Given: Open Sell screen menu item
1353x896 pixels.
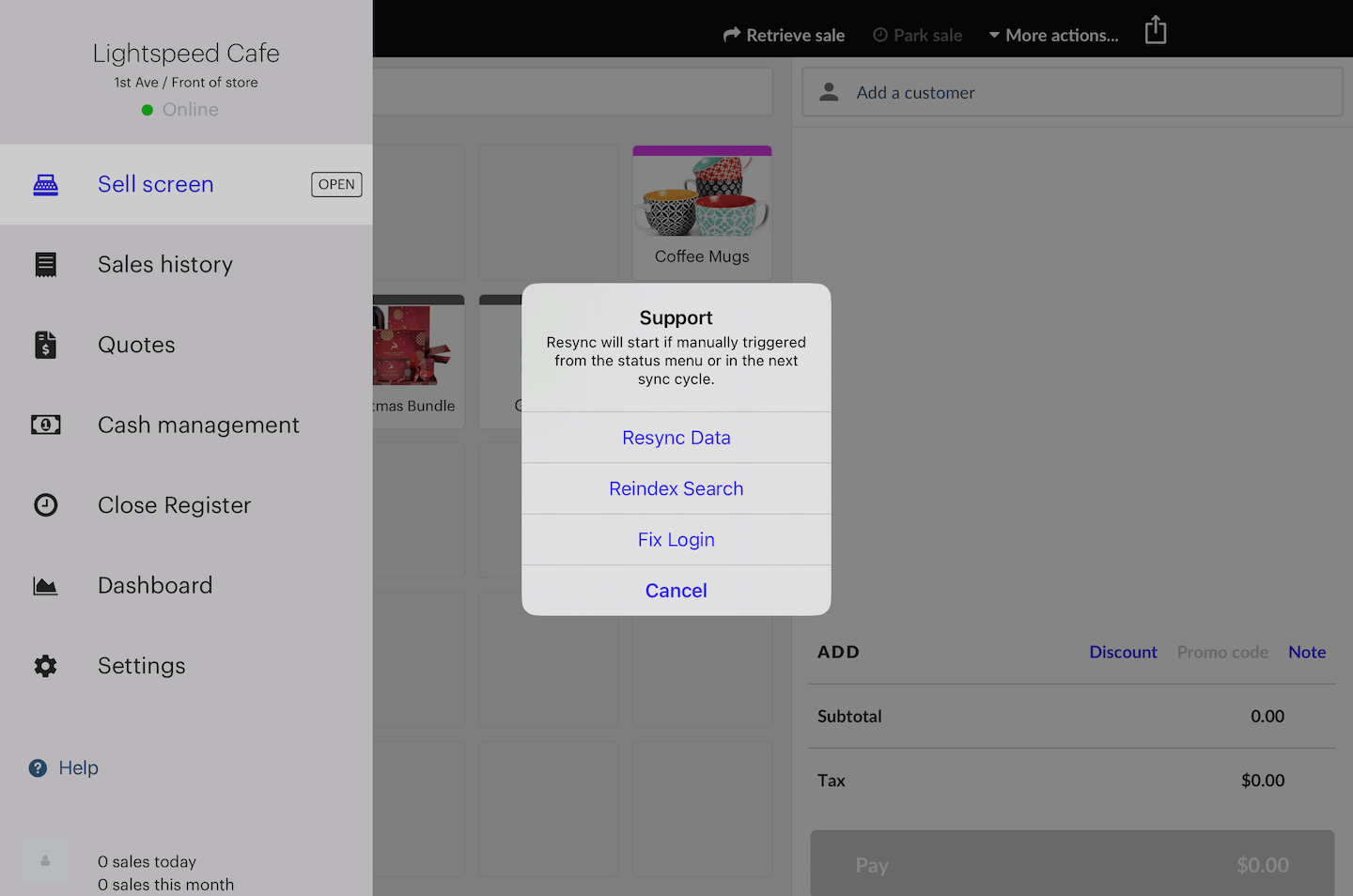Looking at the screenshot, I should coord(186,184).
